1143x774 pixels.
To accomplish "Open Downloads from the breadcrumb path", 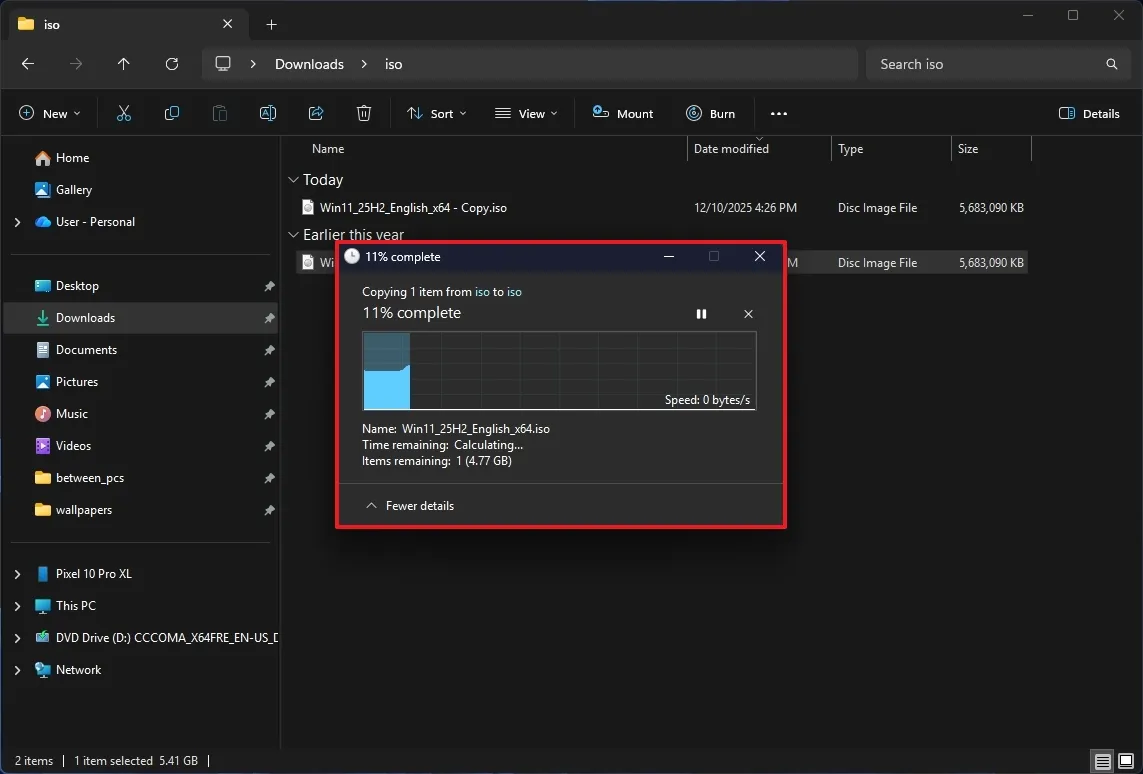I will pos(309,63).
